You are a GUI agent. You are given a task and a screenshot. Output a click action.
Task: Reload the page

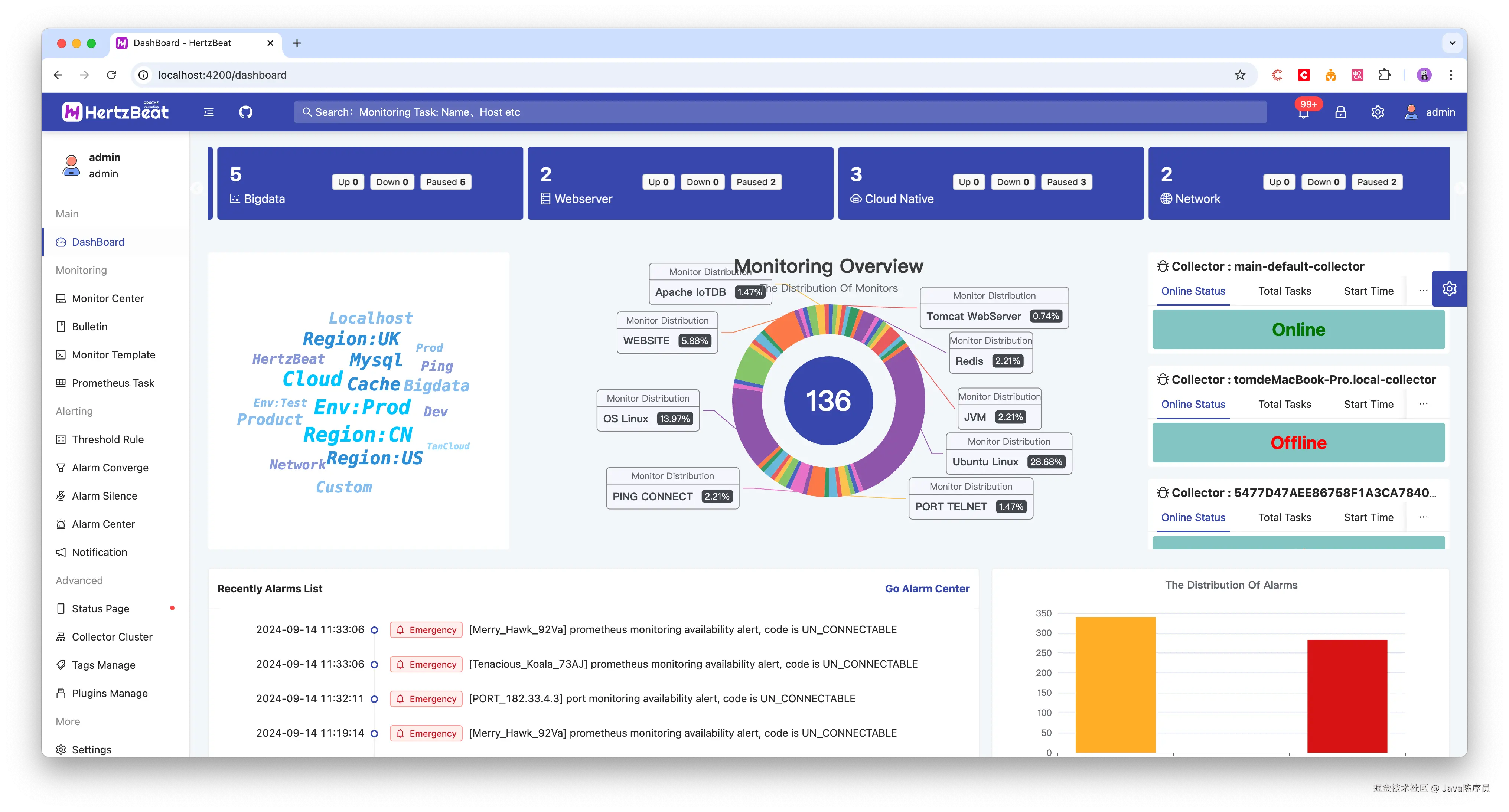111,75
